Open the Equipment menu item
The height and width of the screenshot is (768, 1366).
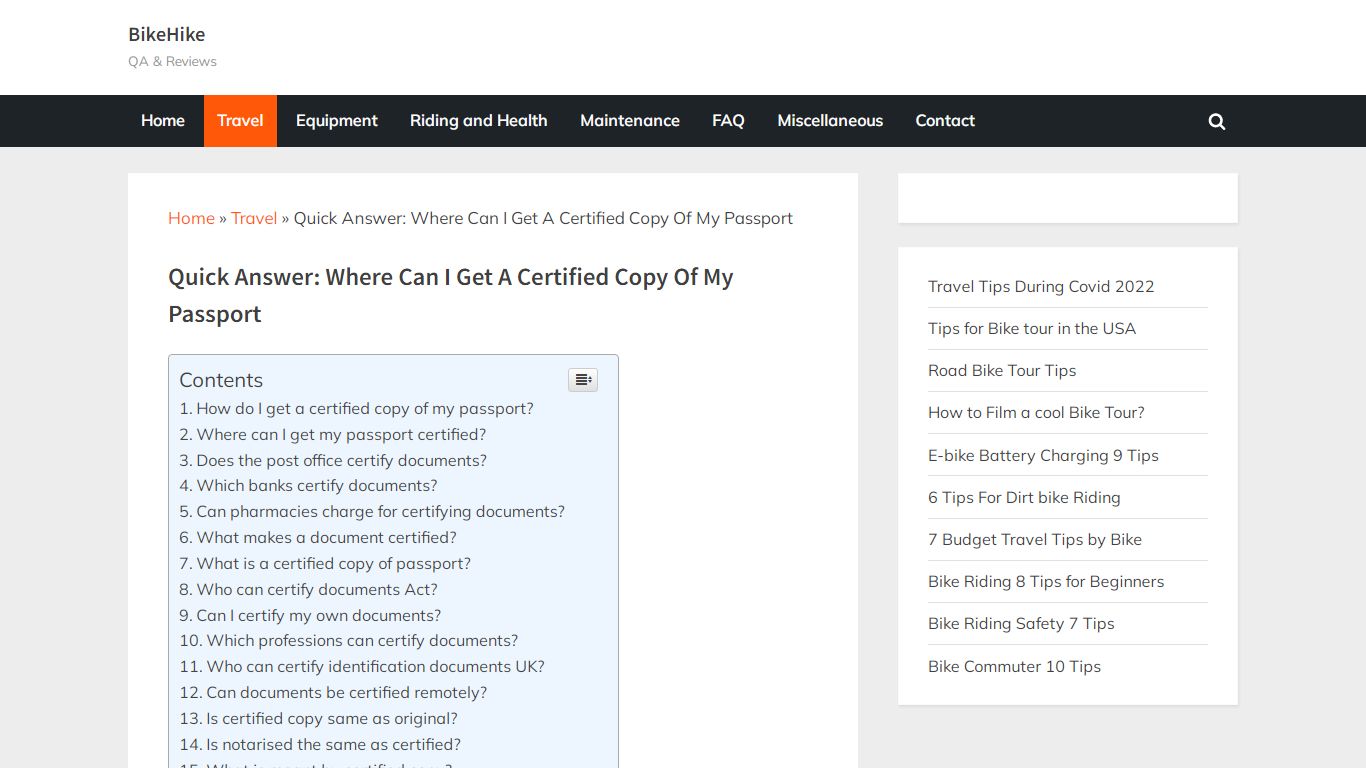pyautogui.click(x=337, y=121)
